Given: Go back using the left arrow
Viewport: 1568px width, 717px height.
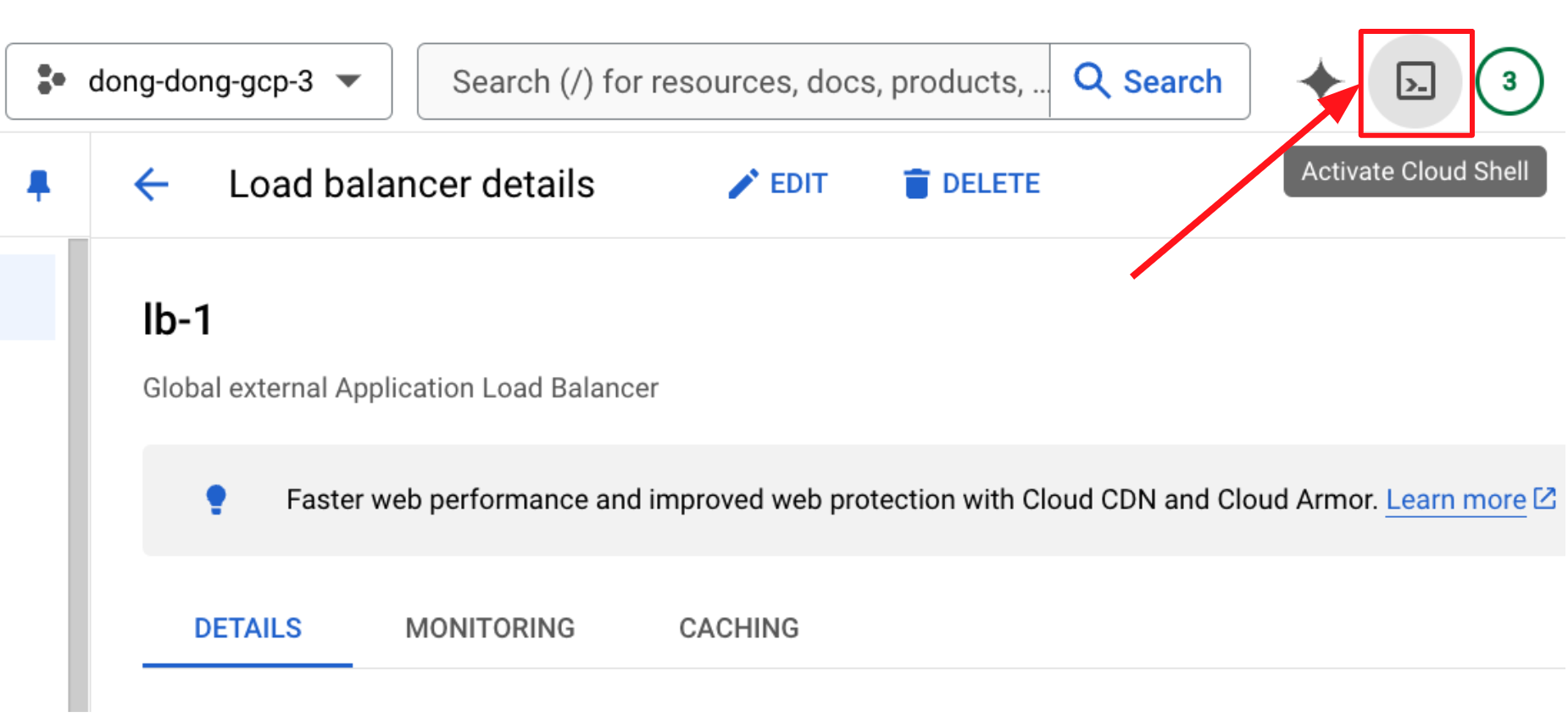Looking at the screenshot, I should [152, 184].
